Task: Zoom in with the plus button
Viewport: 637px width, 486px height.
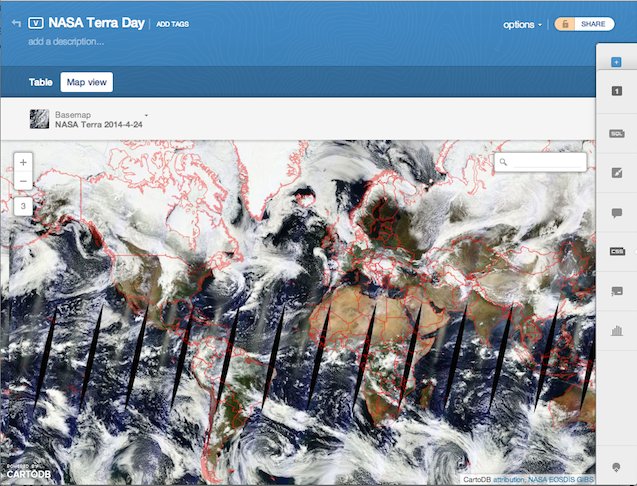Action: point(23,163)
